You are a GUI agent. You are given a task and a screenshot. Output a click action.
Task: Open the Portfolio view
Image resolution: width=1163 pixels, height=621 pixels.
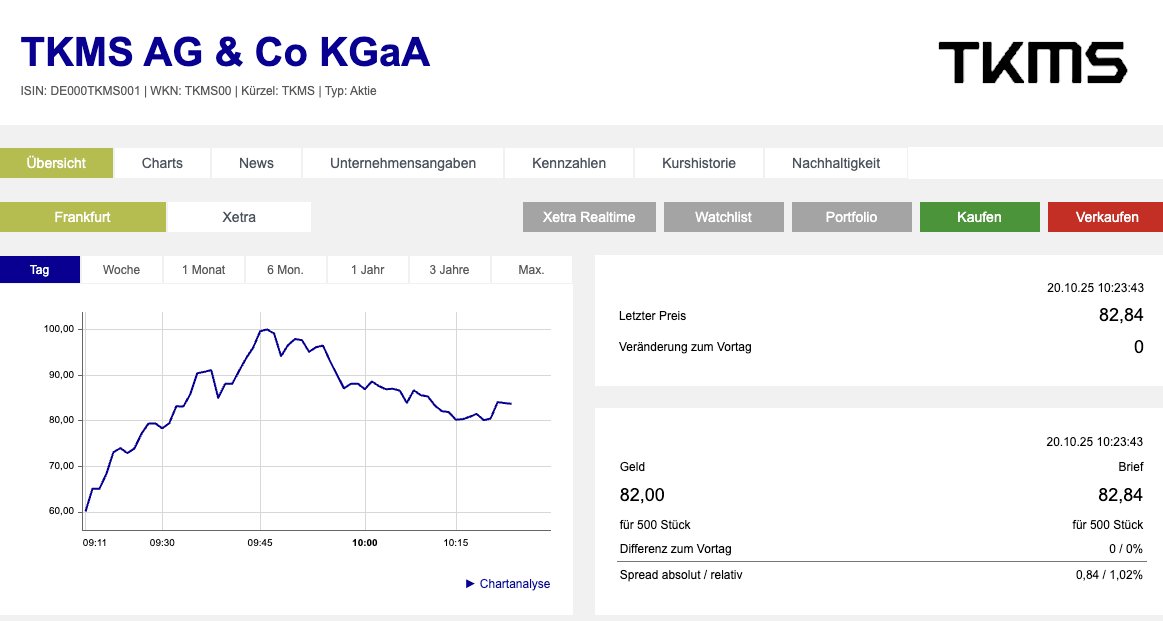[x=851, y=217]
